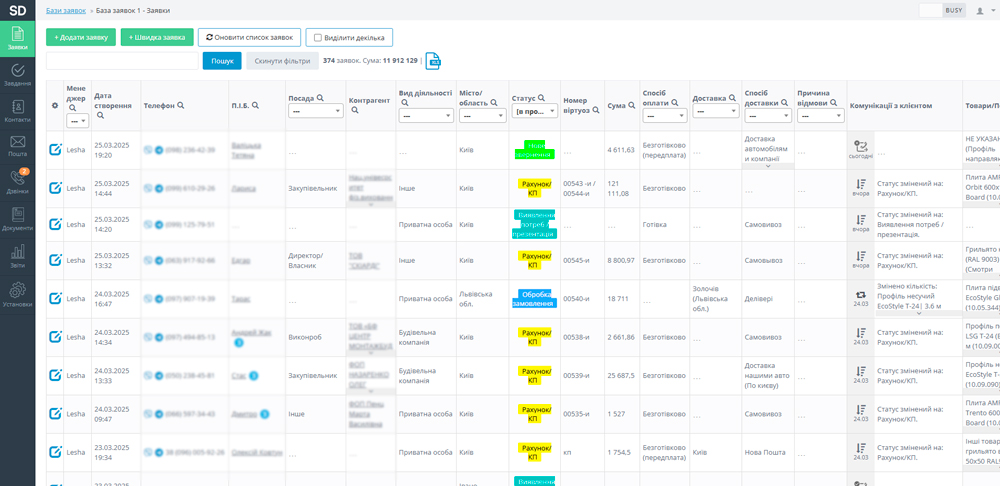
Task: Click the Львівська обл. city cell
Action: coord(481,298)
